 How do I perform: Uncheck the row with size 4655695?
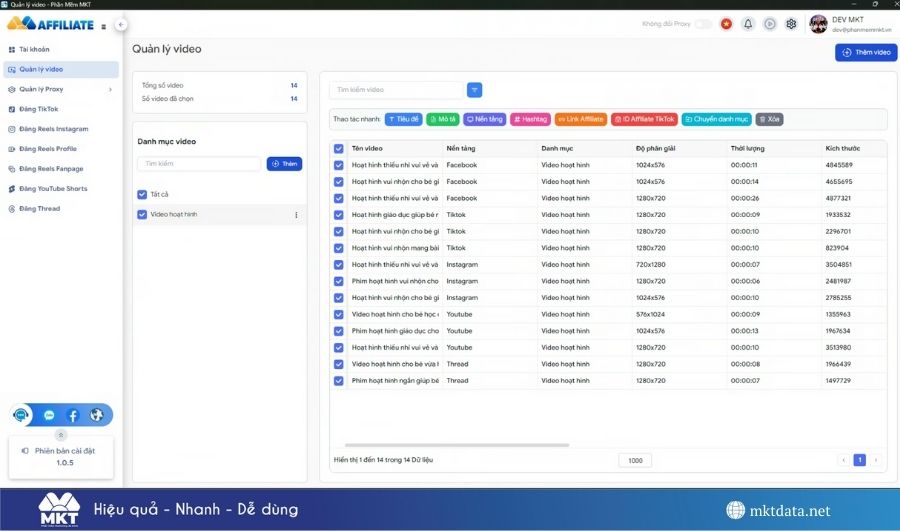339,182
